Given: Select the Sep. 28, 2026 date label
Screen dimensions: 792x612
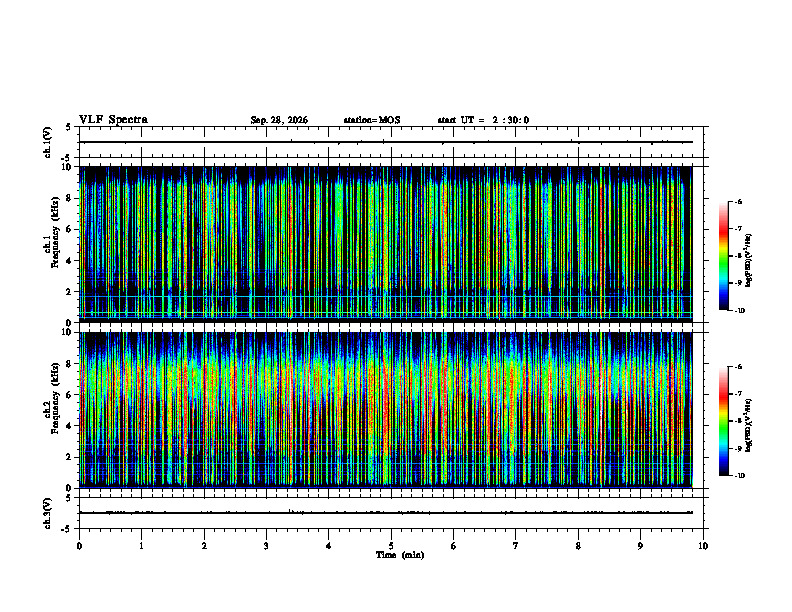Looking at the screenshot, I should (x=279, y=120).
